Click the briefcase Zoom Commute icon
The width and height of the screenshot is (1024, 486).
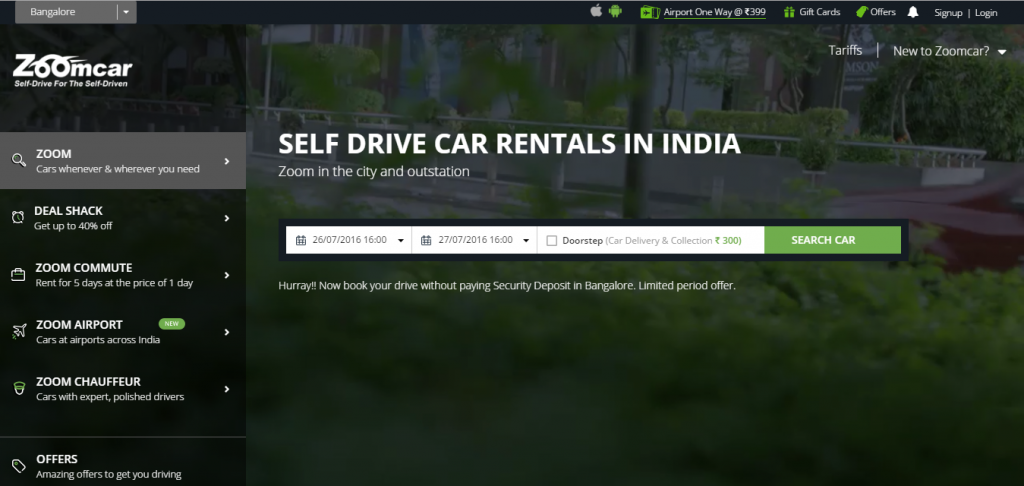18,275
